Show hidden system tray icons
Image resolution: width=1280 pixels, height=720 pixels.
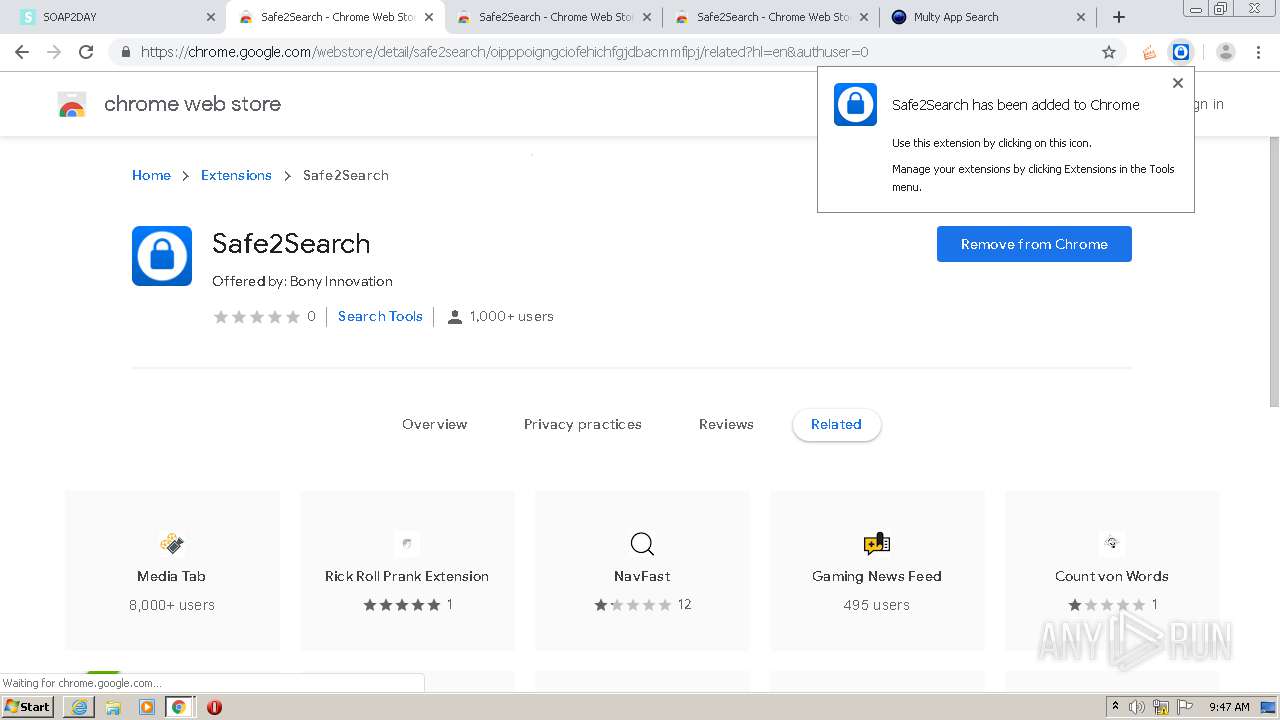pyautogui.click(x=1116, y=707)
